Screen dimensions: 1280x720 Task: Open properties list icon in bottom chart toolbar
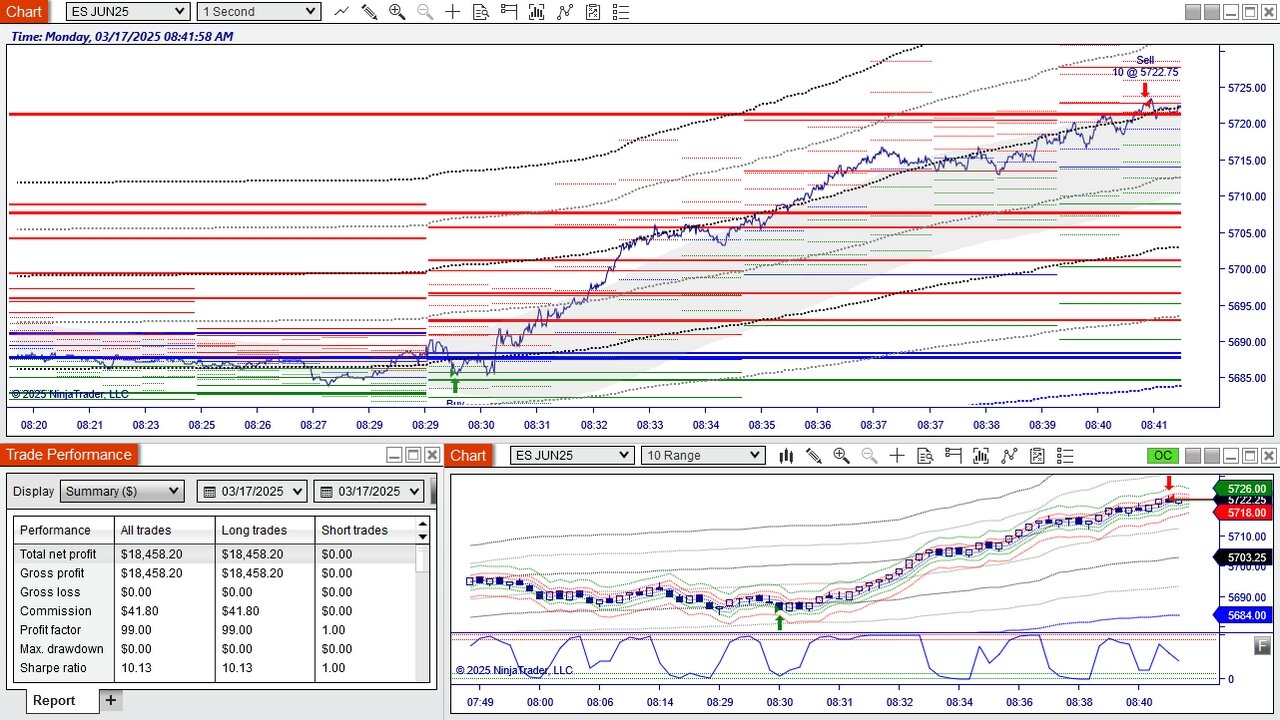(x=1065, y=455)
